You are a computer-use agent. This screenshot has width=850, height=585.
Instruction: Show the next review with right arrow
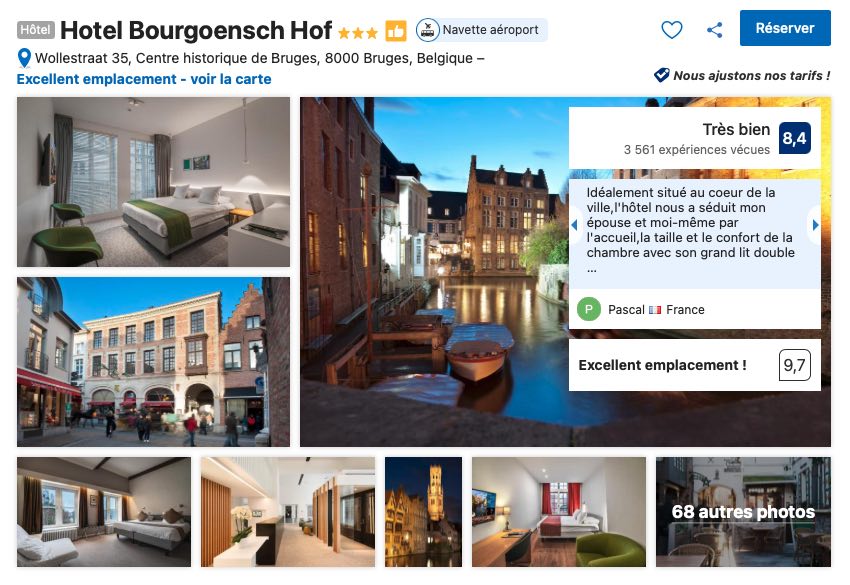click(815, 224)
